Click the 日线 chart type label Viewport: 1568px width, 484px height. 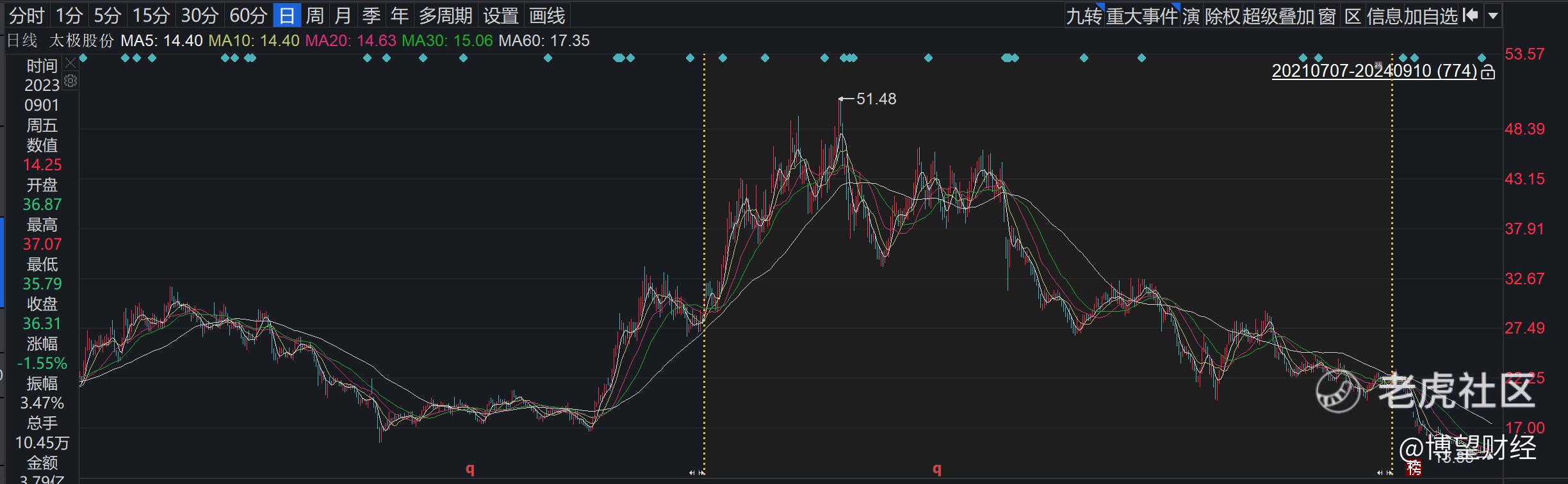coord(22,41)
